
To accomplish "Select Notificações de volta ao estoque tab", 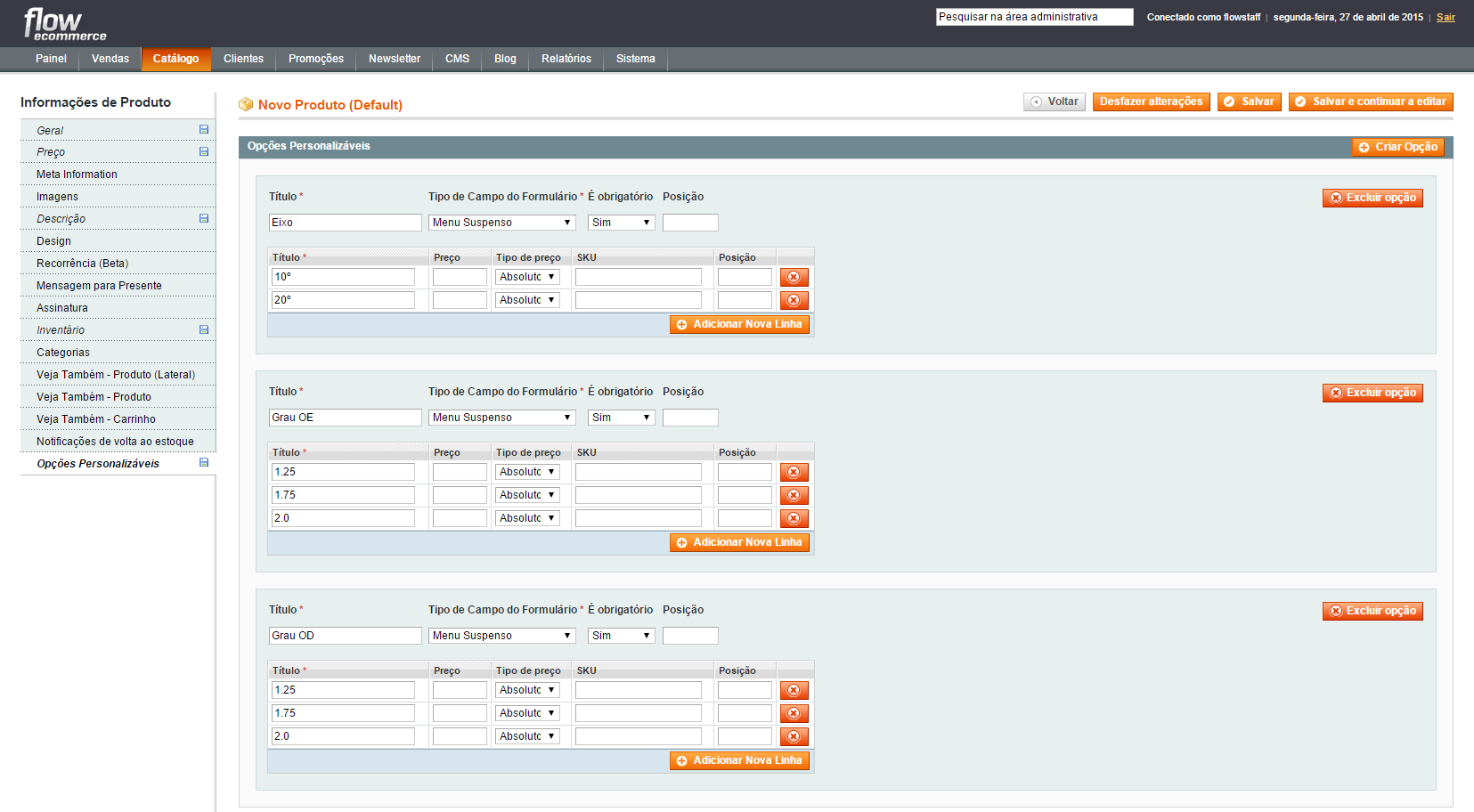I will point(118,442).
